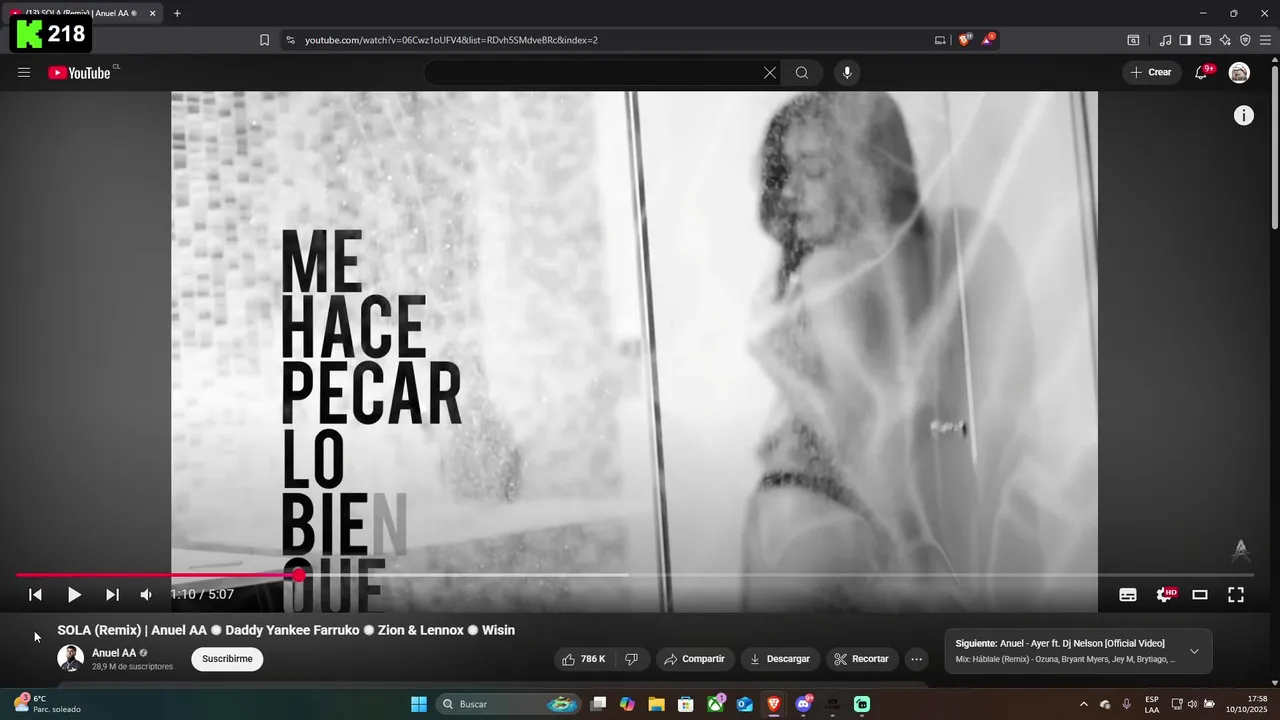The width and height of the screenshot is (1280, 720).
Task: View site information icon beside URL
Action: [x=290, y=40]
